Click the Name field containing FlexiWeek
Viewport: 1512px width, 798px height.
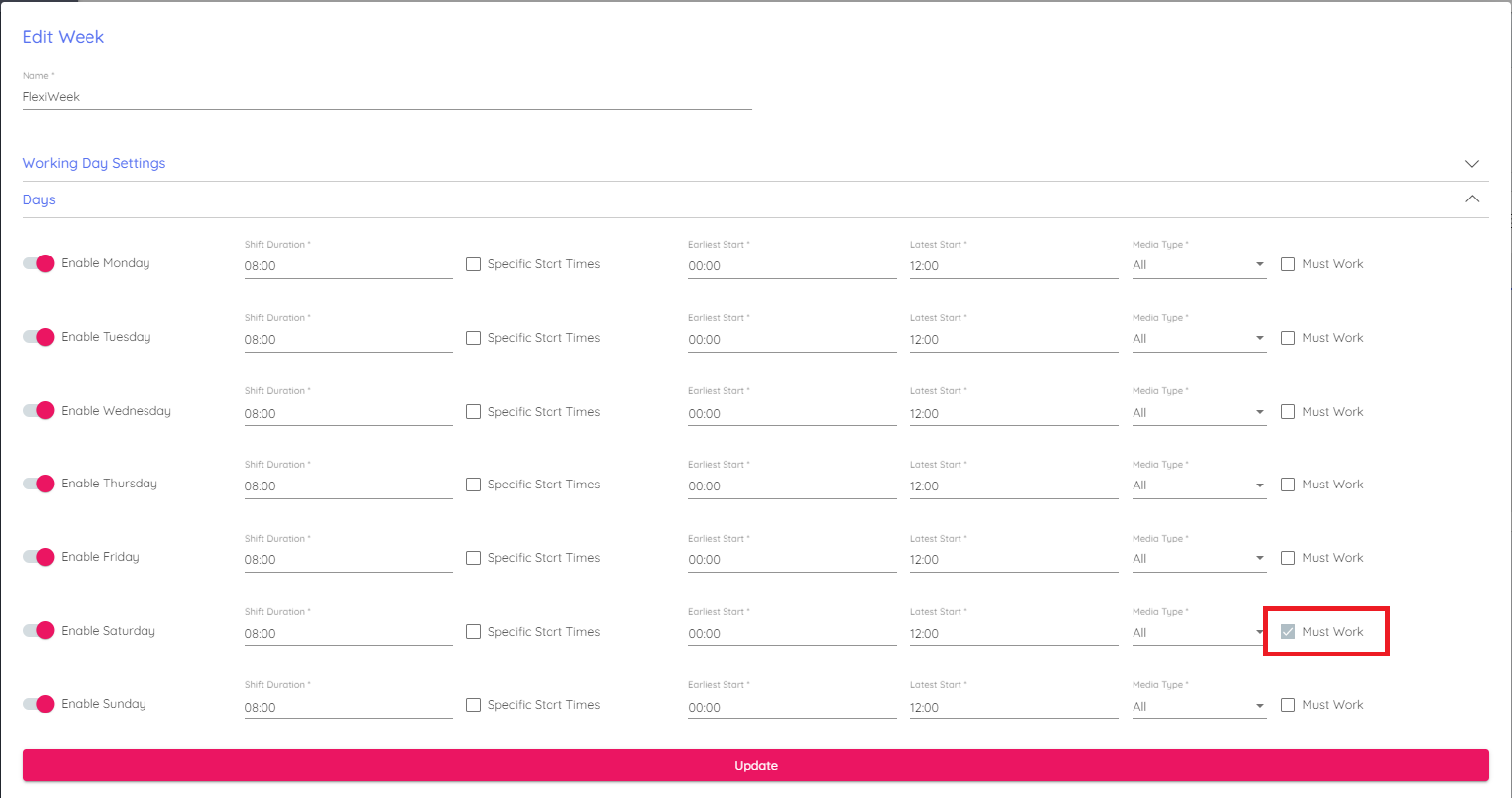point(386,97)
